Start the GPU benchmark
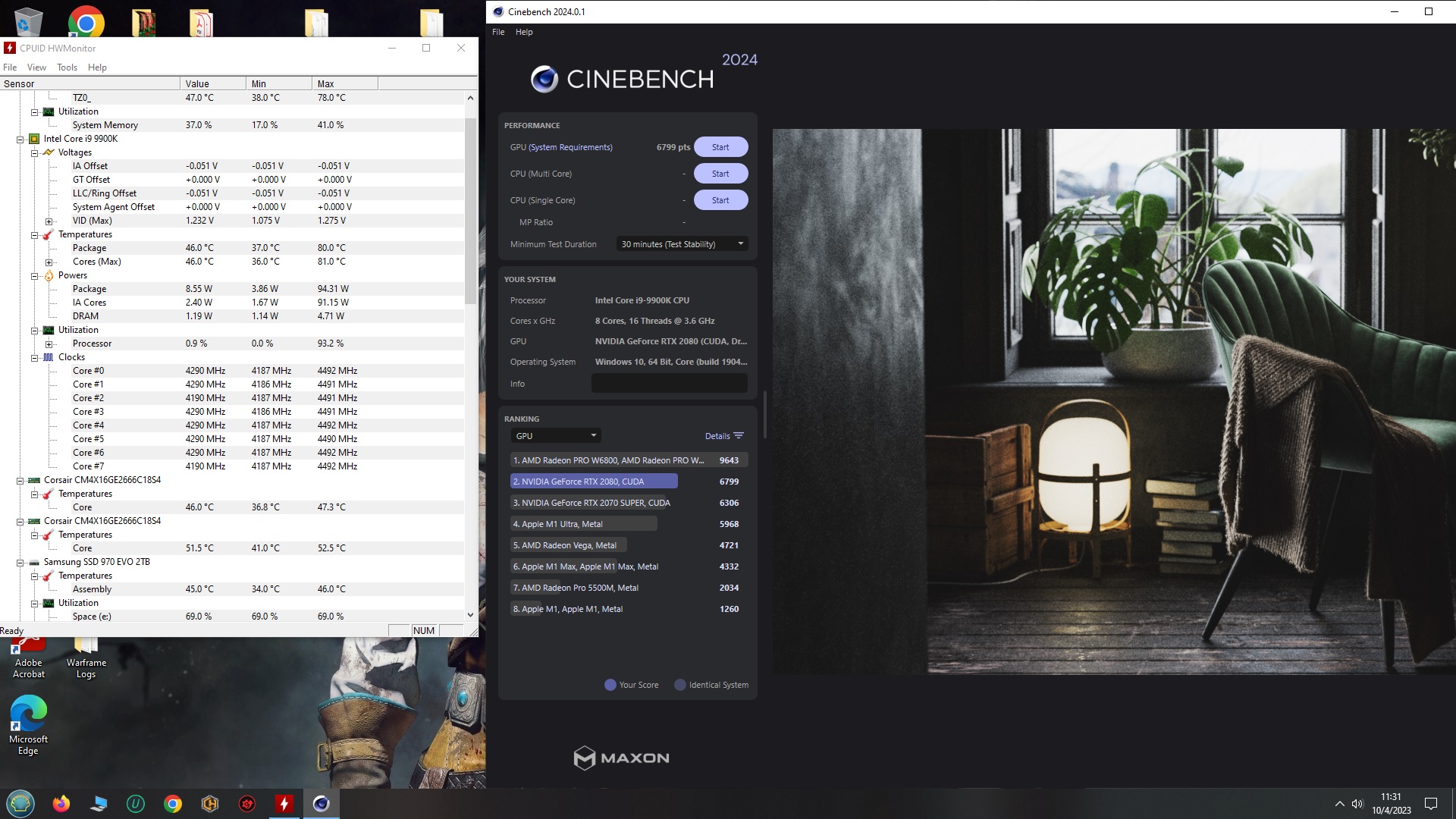 click(720, 147)
